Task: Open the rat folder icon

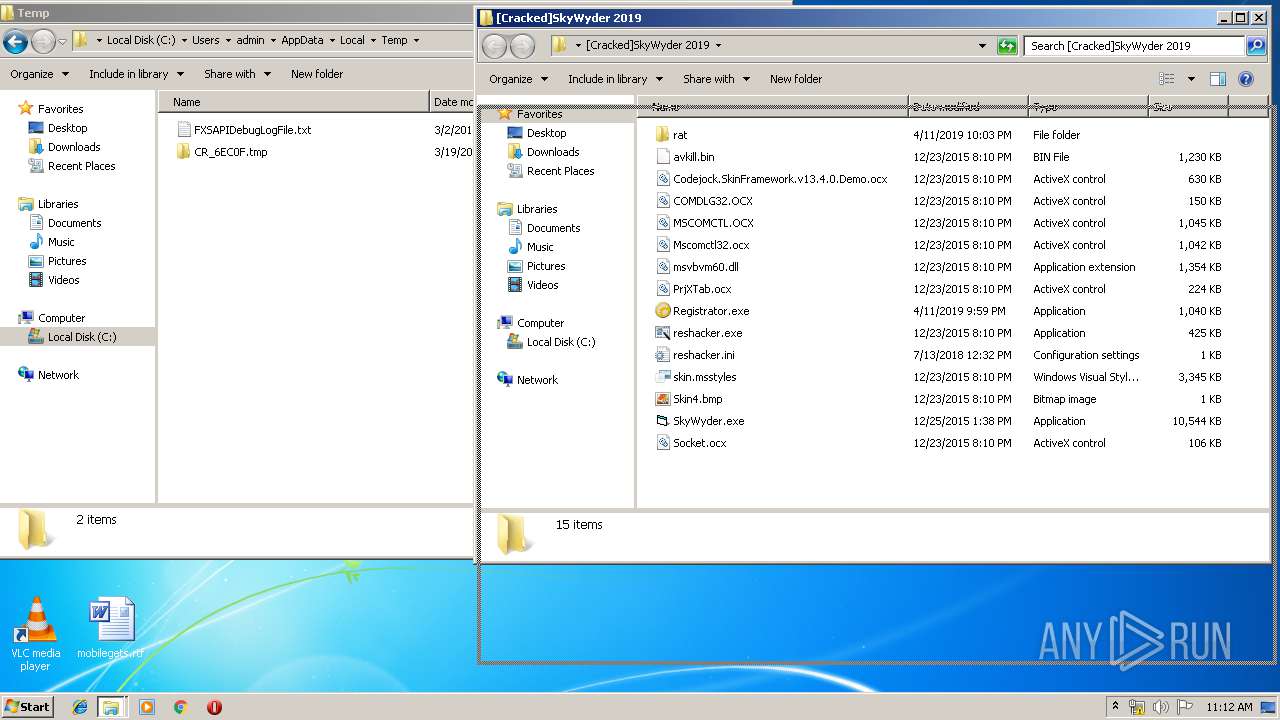Action: coord(662,135)
